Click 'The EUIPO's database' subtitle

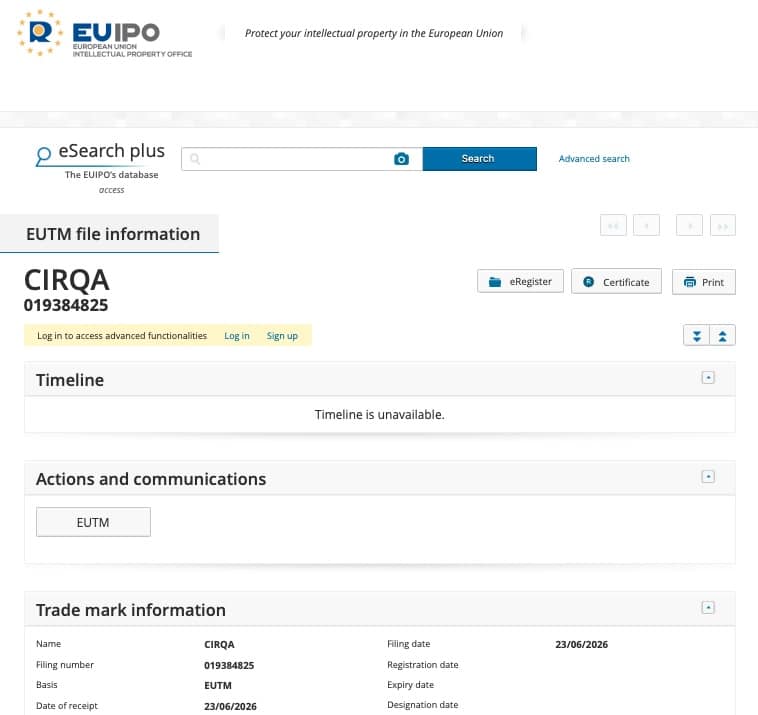(x=112, y=175)
